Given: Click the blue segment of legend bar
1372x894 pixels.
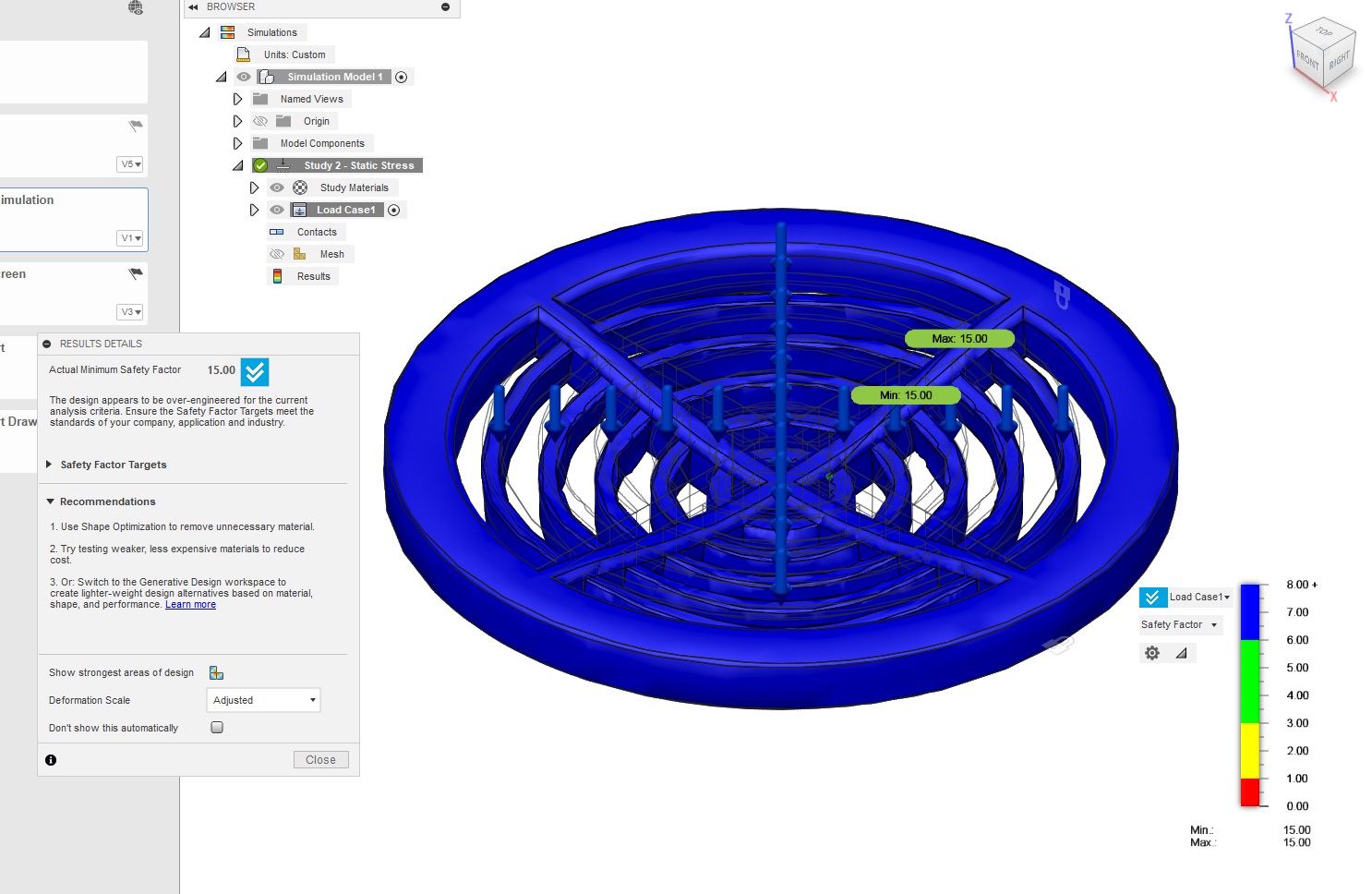Looking at the screenshot, I should tap(1250, 612).
